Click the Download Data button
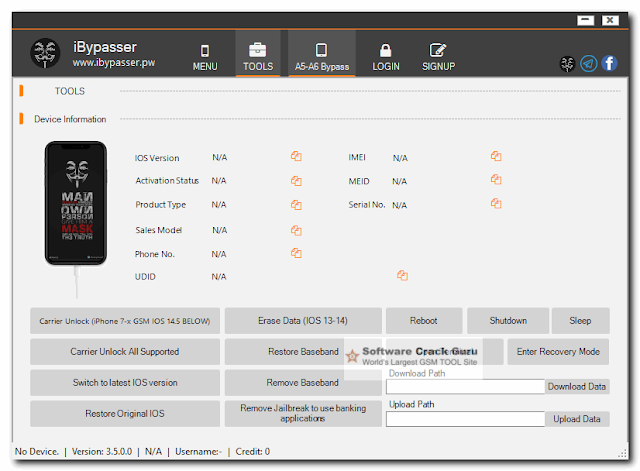Image resolution: width=640 pixels, height=471 pixels. coord(577,387)
